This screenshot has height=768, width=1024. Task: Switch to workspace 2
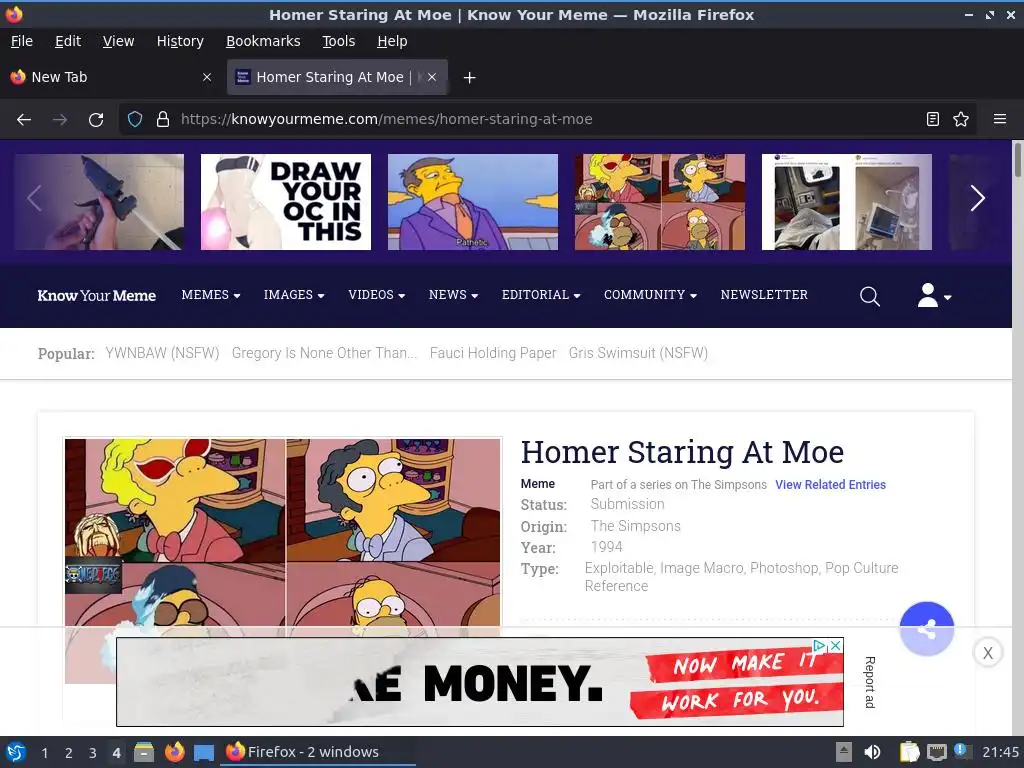click(69, 753)
